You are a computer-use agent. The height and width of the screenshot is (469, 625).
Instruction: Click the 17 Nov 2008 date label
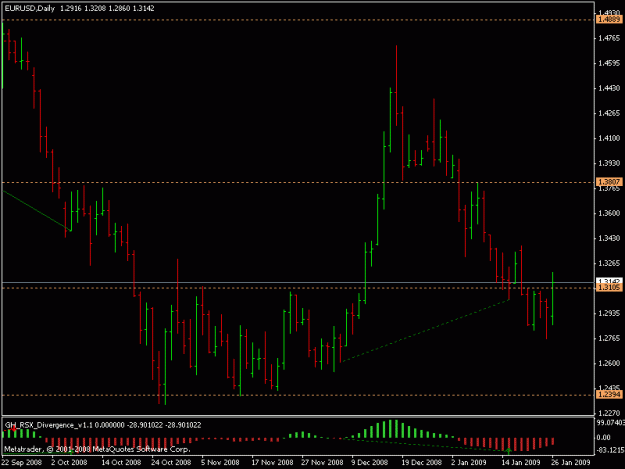click(272, 462)
